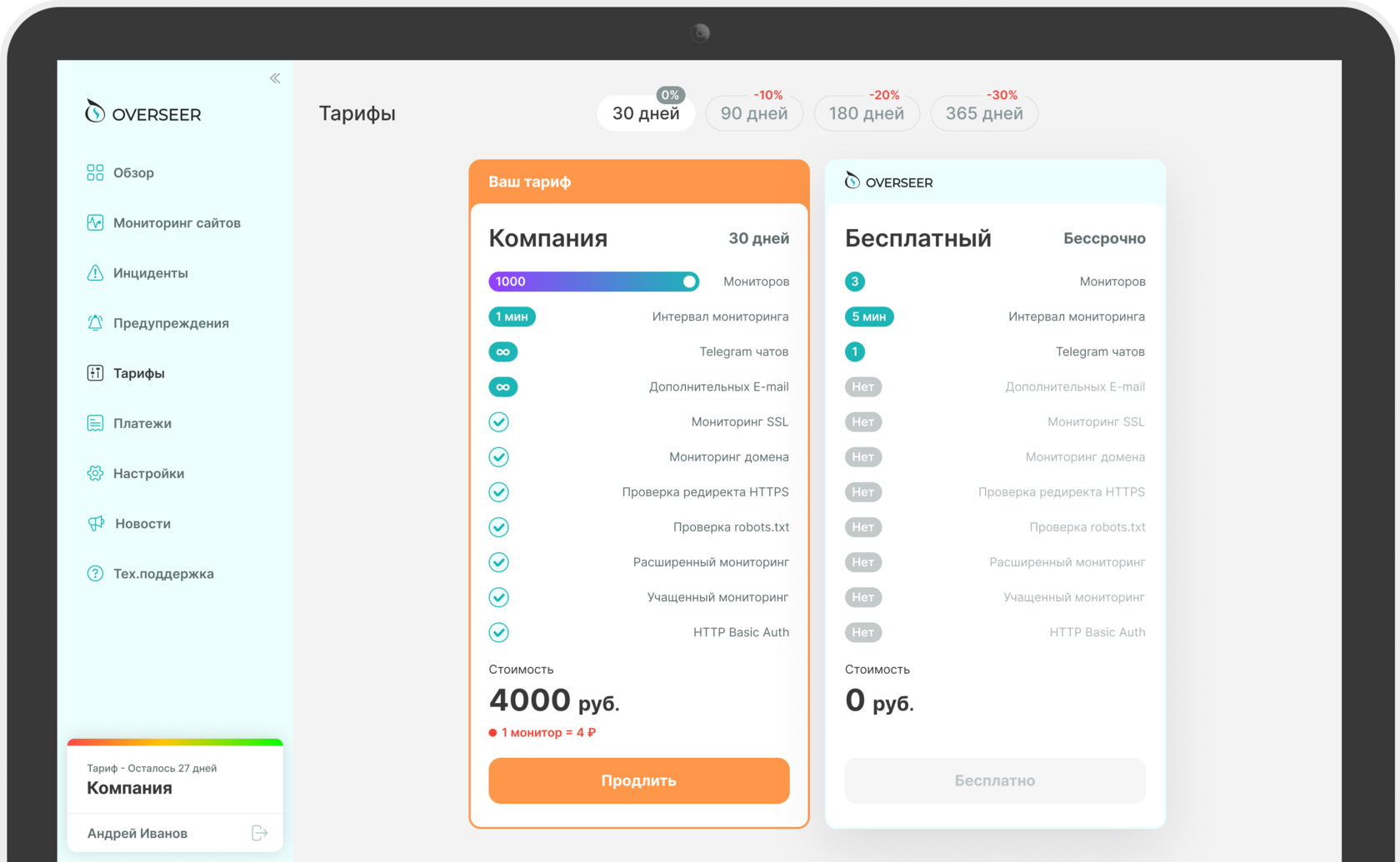Open the Компания tariff status card
Screen dimensions: 1400x862
point(175,780)
